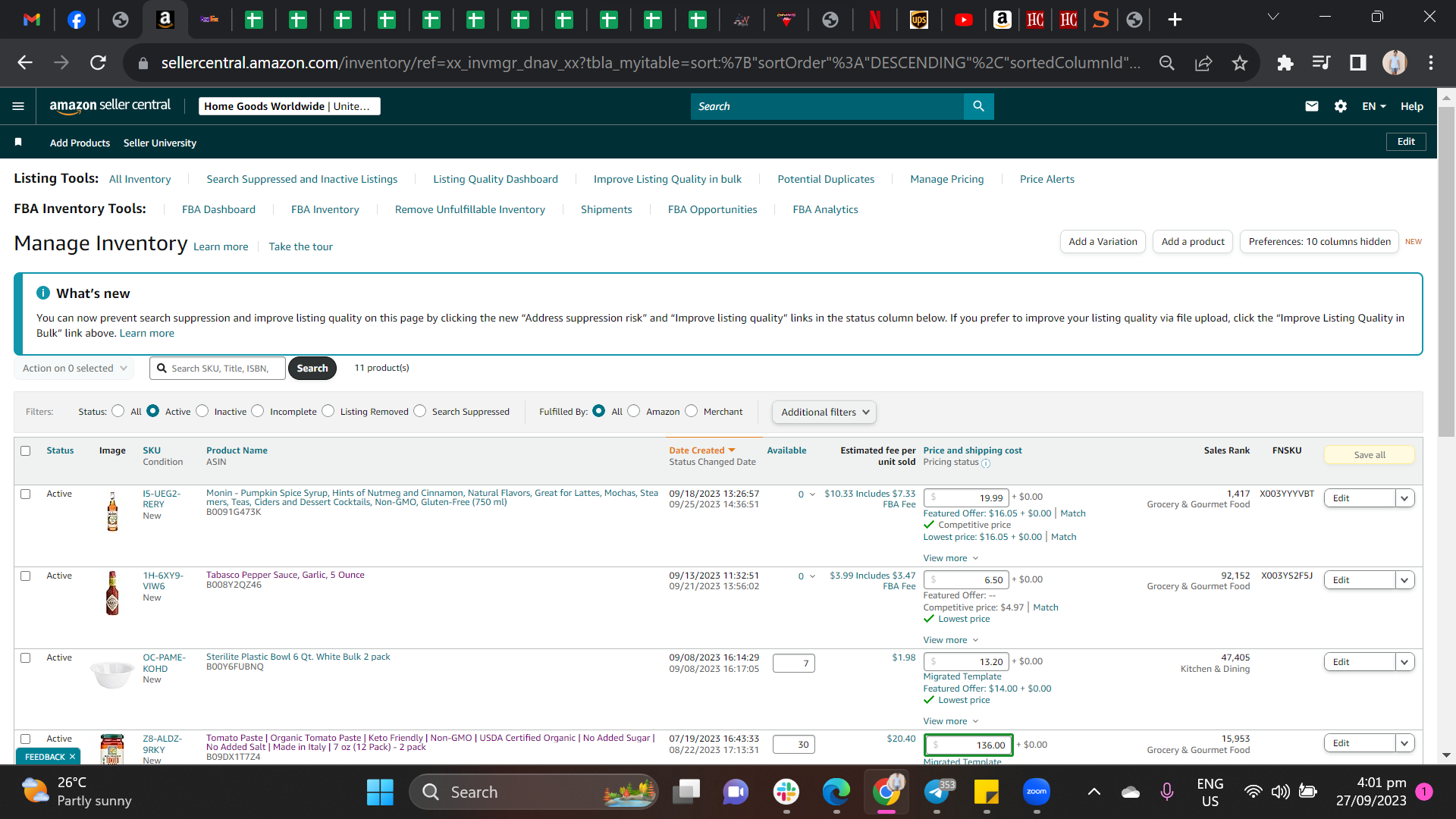
Task: Switch to the Facebook browser tab
Action: click(77, 20)
